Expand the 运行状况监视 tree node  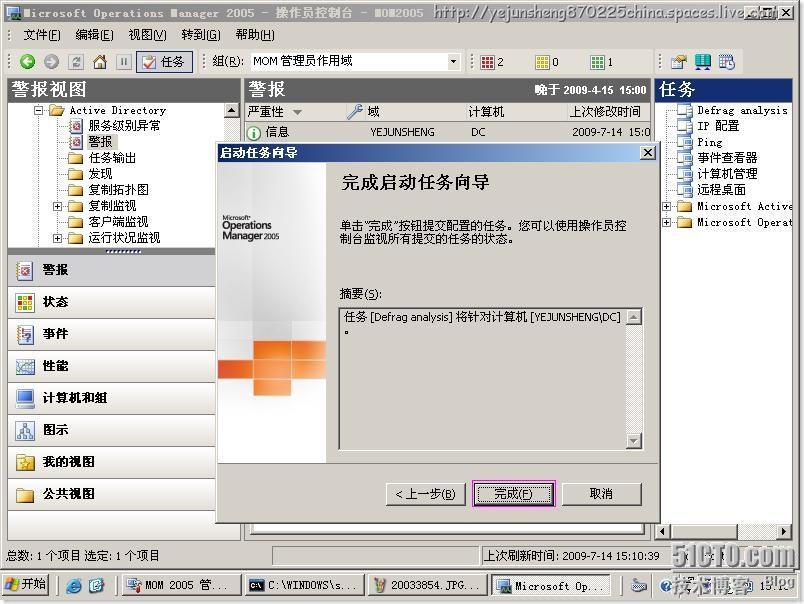pyautogui.click(x=57, y=238)
